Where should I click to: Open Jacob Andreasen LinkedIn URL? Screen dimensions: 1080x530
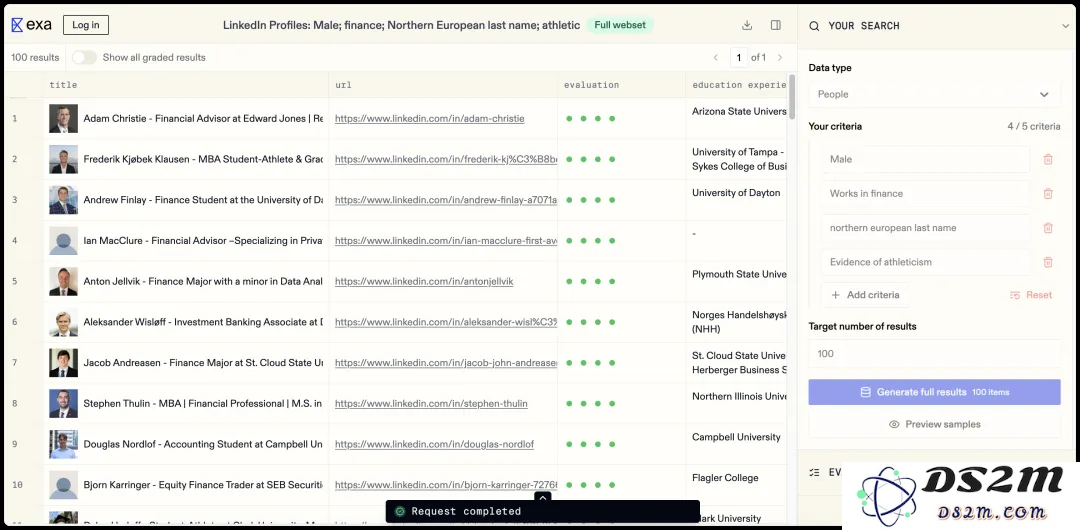pyautogui.click(x=446, y=363)
